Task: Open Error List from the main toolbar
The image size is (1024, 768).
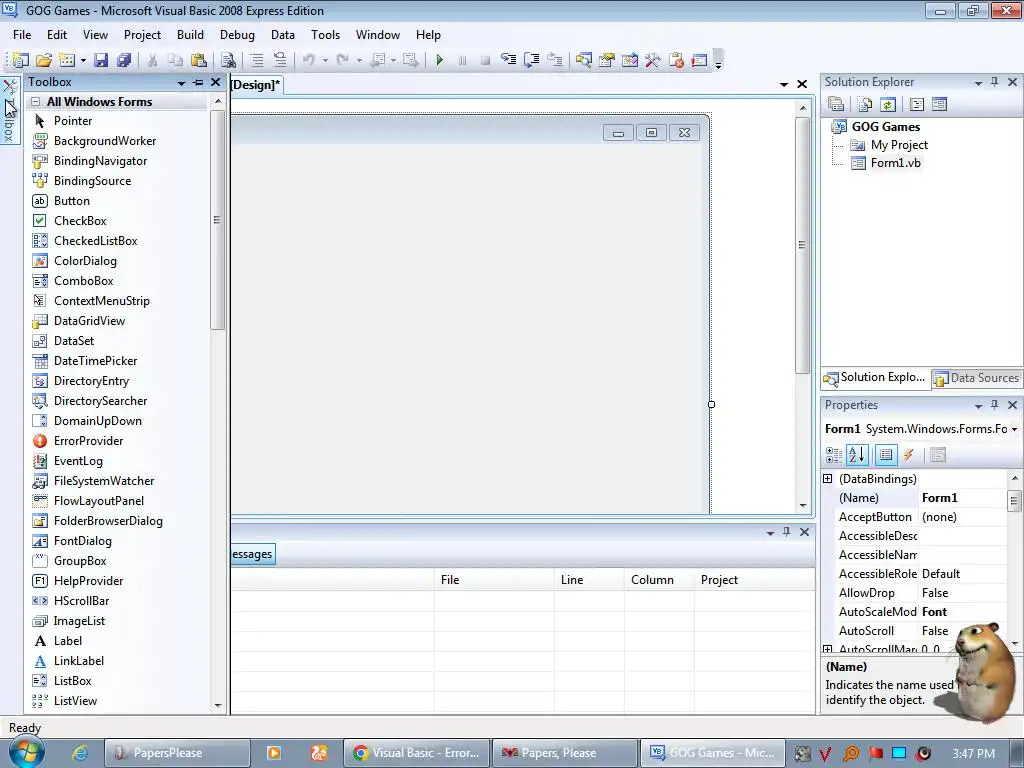Action: coord(677,60)
